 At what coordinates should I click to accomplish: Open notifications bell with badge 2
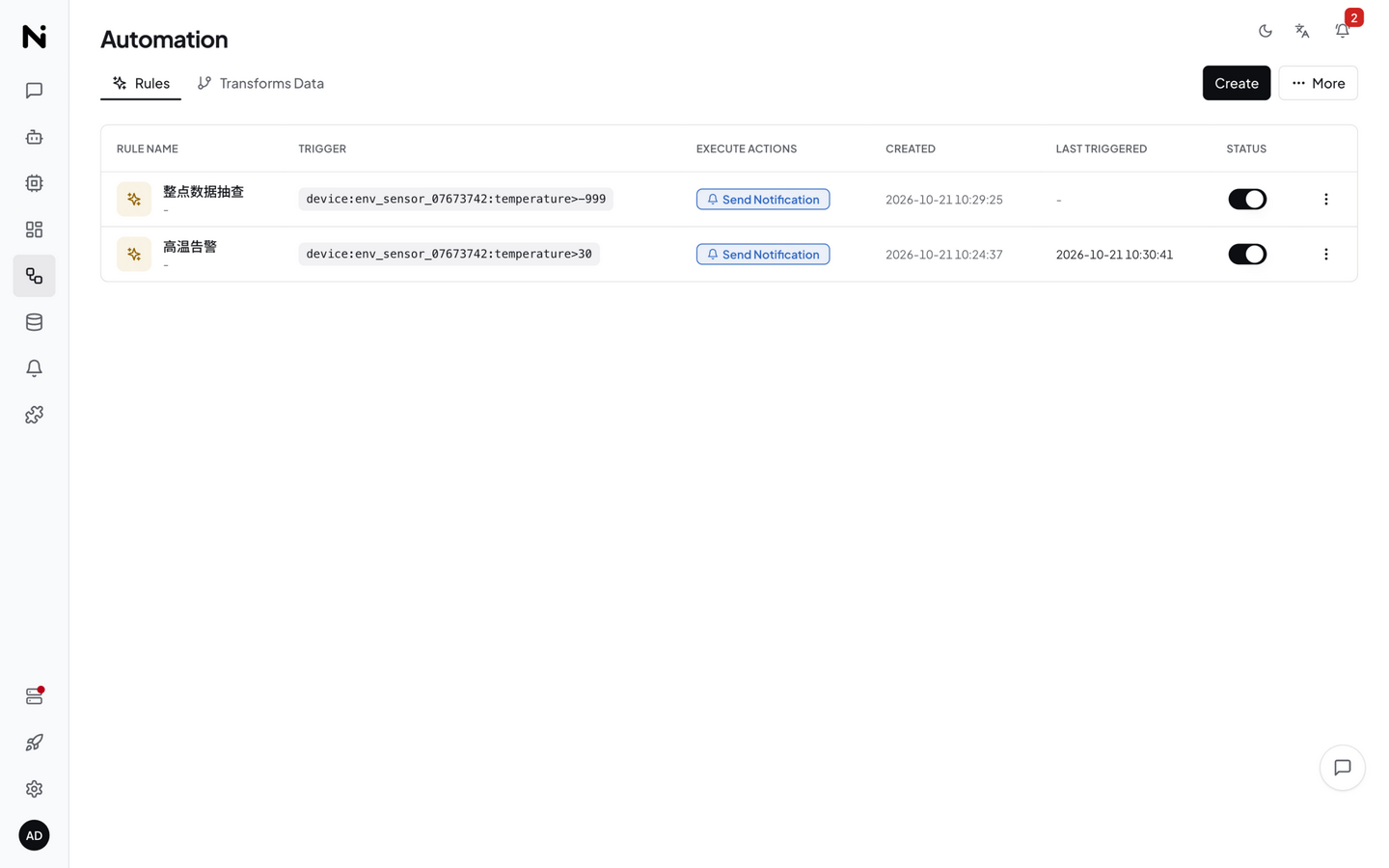(x=1343, y=31)
